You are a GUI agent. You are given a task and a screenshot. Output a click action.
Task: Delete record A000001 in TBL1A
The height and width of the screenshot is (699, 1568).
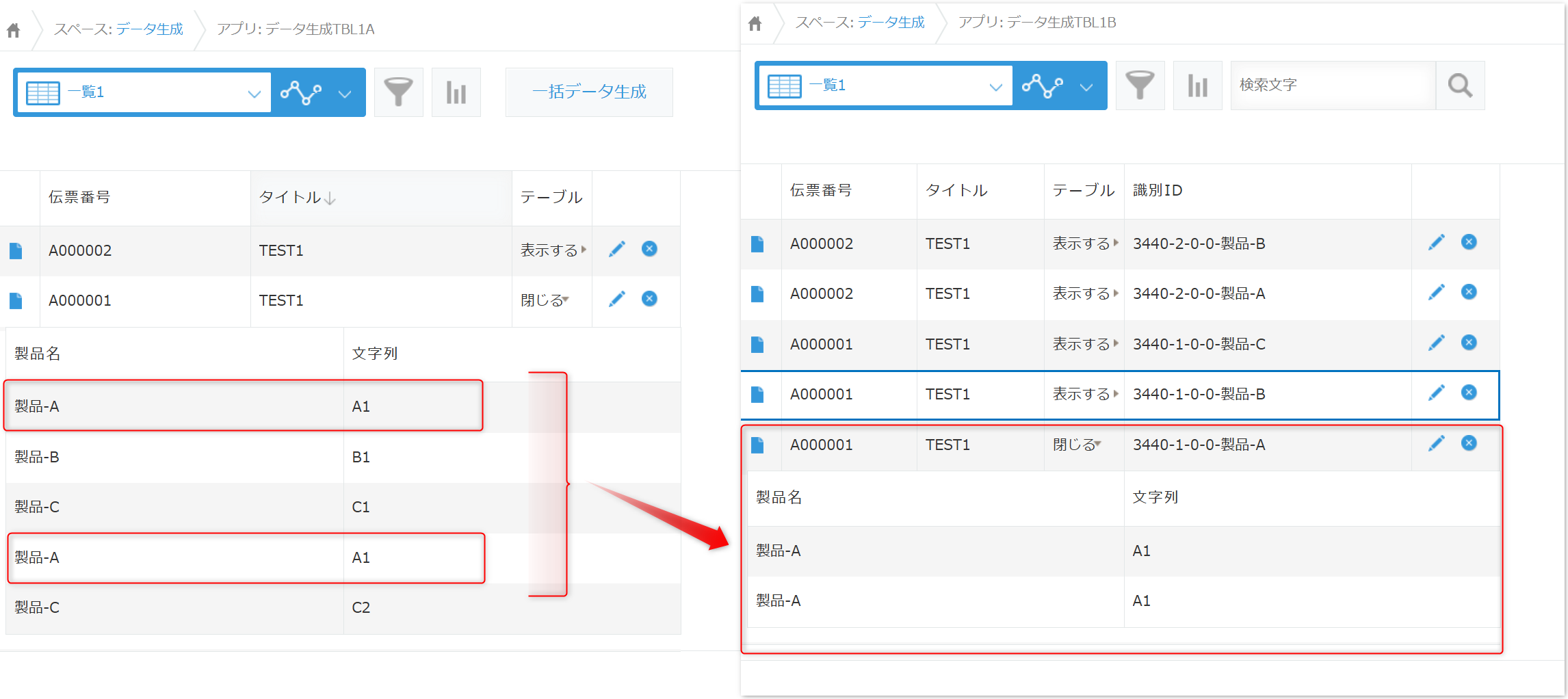click(x=649, y=299)
